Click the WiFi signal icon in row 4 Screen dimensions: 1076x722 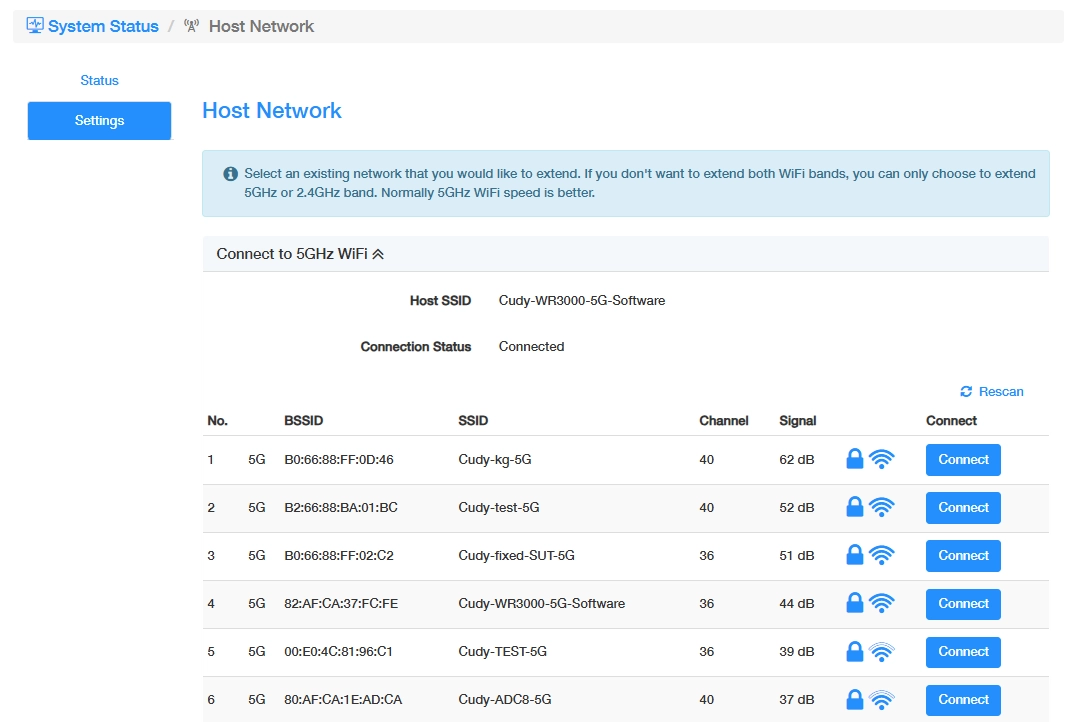pyautogui.click(x=882, y=603)
